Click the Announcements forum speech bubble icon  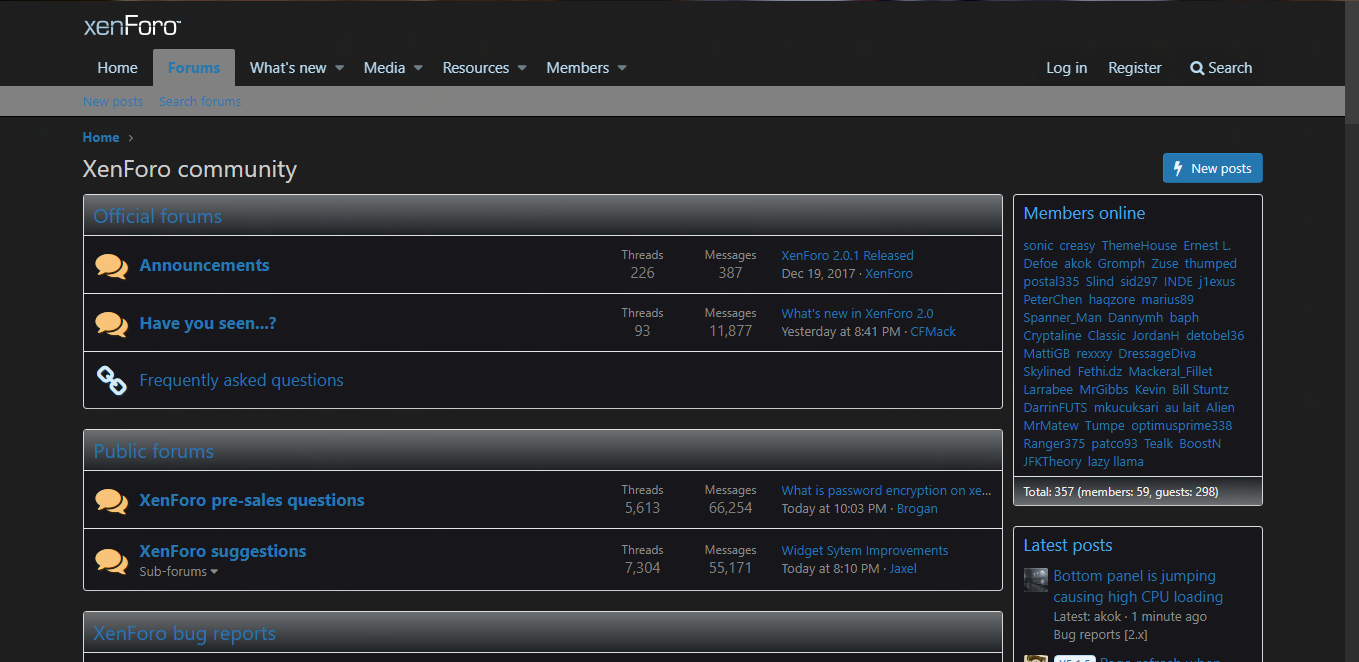[111, 266]
